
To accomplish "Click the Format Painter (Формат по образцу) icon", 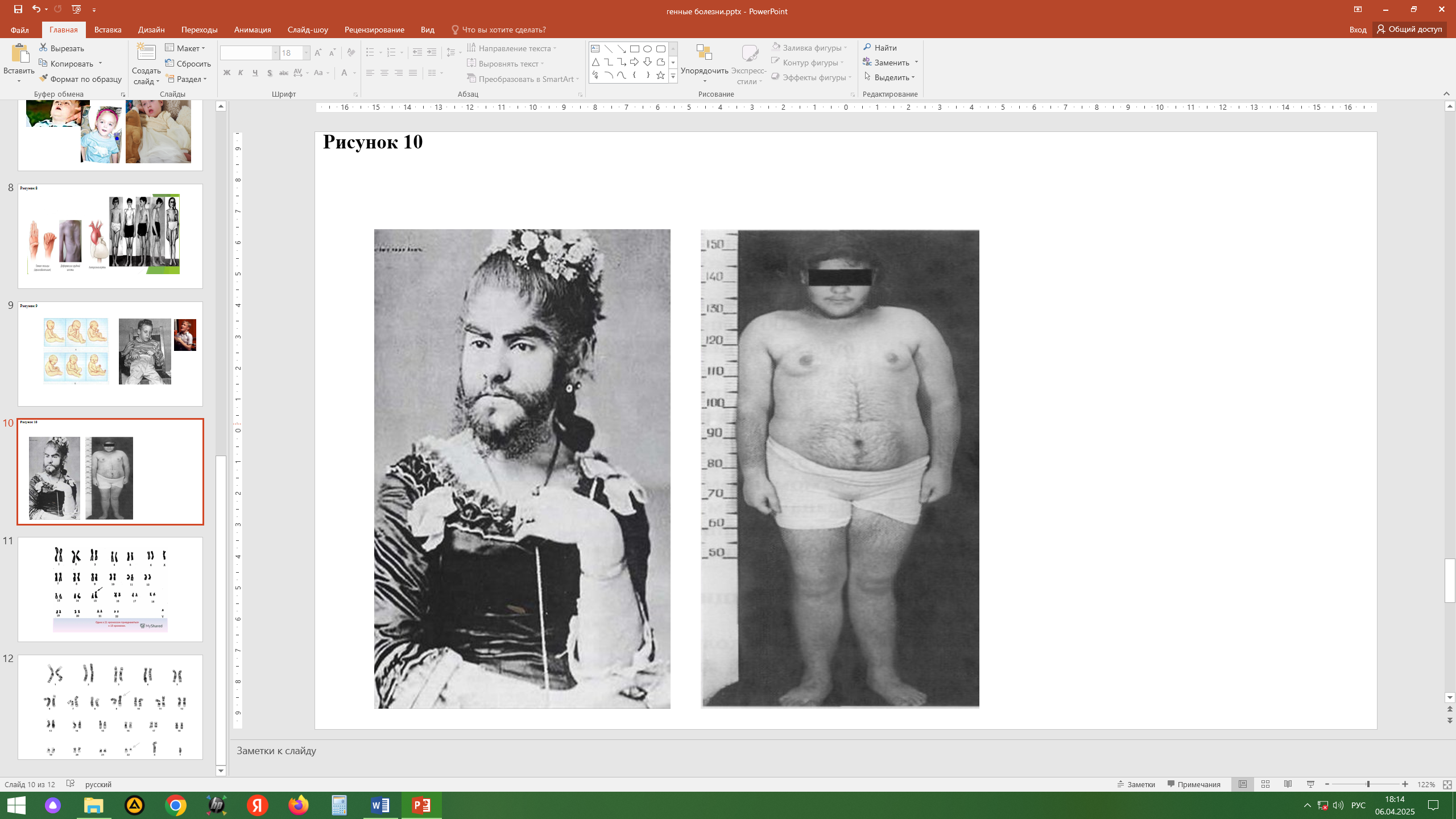I will click(43, 78).
